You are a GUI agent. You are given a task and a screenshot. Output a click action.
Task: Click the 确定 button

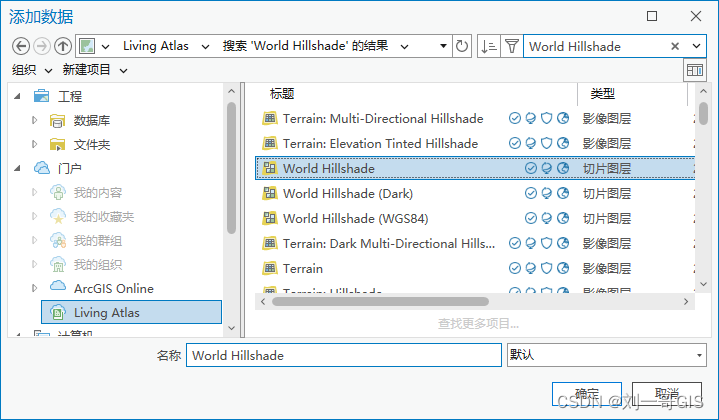(x=587, y=394)
